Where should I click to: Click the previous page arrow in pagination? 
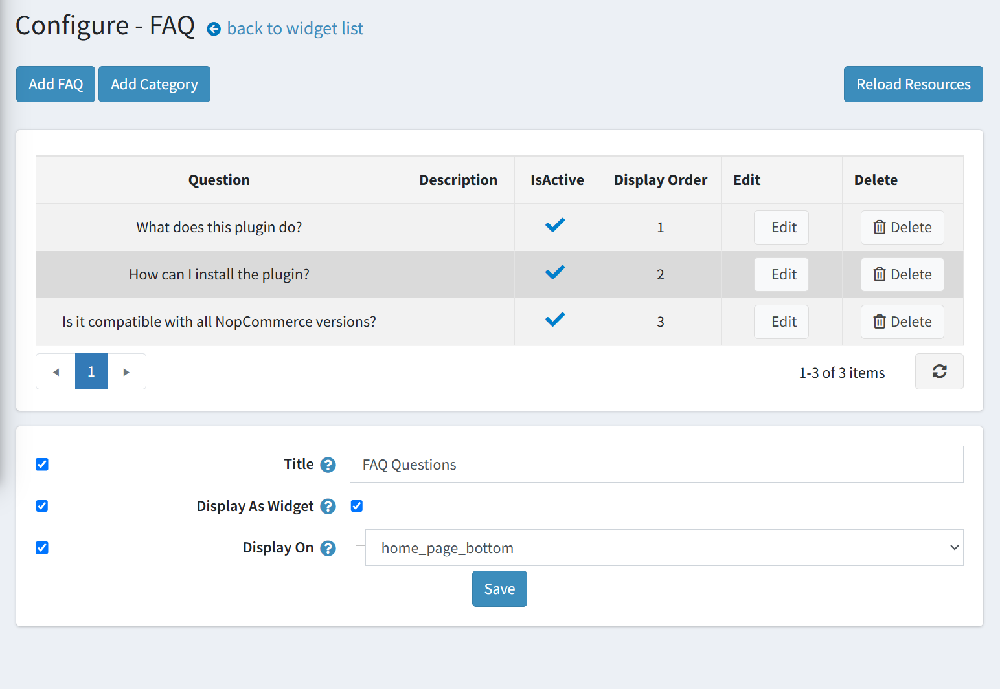(x=56, y=371)
